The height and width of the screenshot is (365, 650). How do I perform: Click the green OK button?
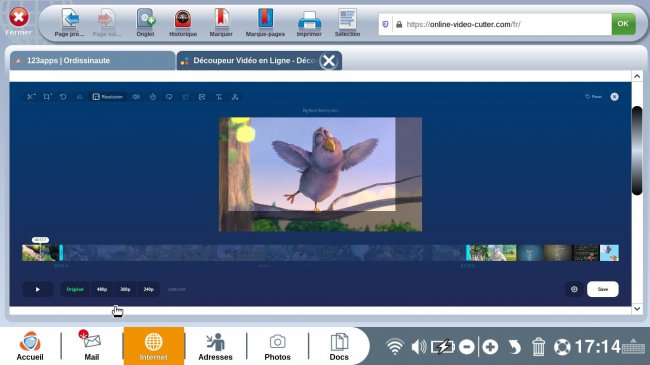[623, 24]
